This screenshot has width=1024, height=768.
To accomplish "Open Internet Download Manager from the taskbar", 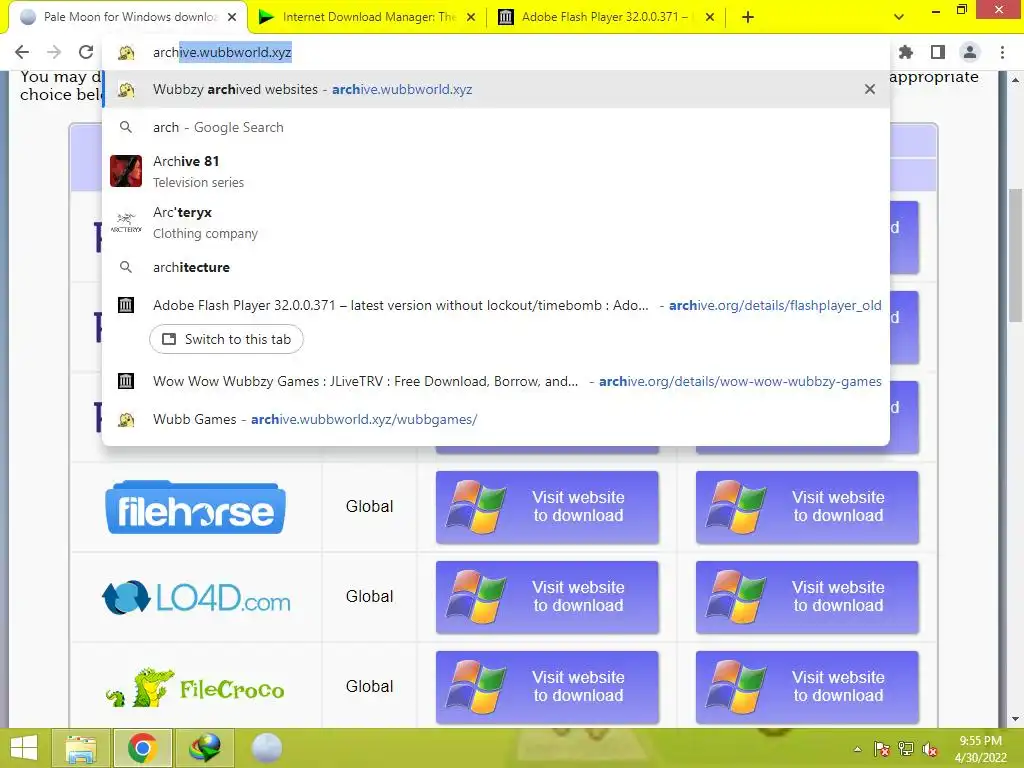I will click(x=204, y=748).
